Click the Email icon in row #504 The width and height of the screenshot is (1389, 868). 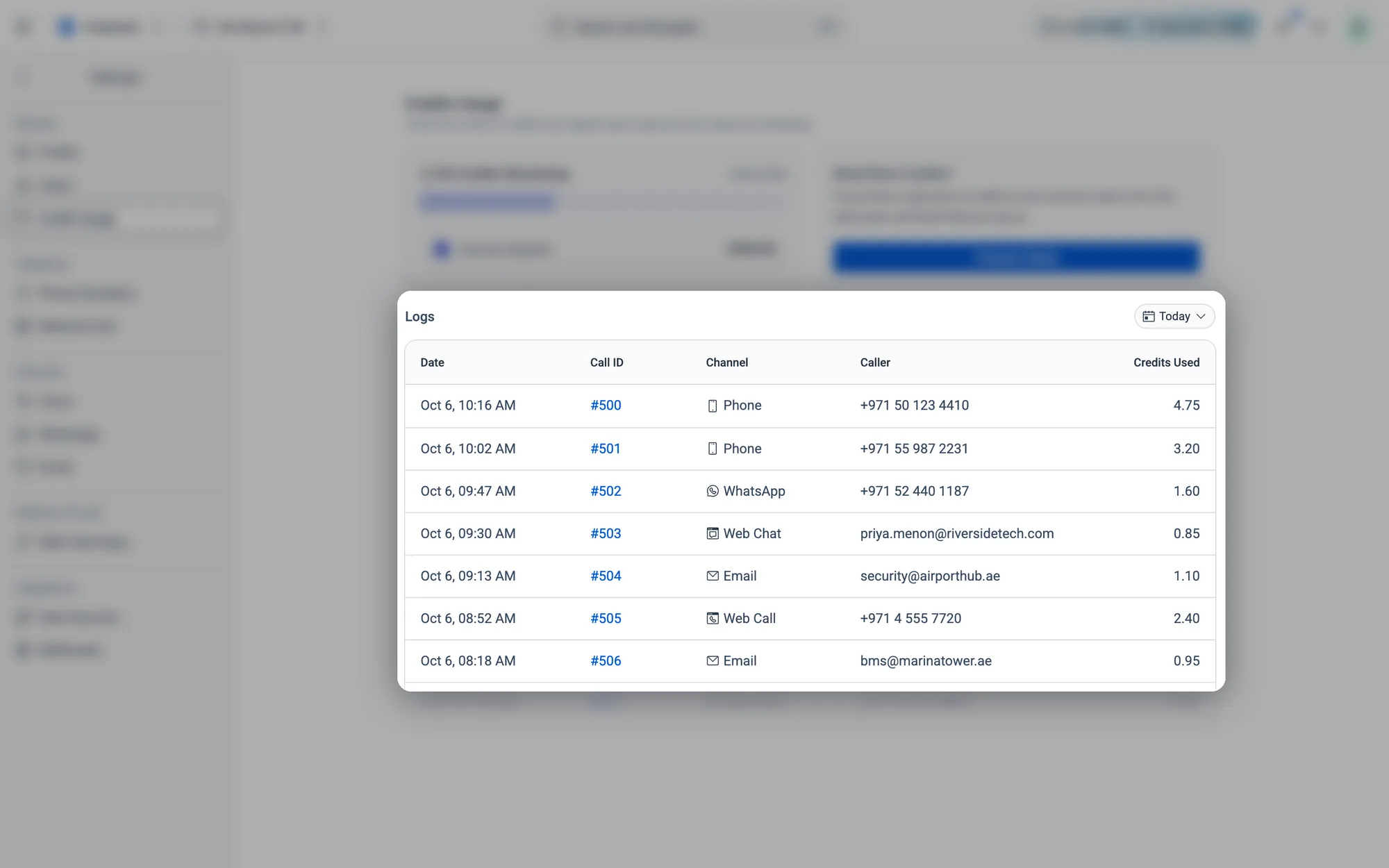coord(713,576)
